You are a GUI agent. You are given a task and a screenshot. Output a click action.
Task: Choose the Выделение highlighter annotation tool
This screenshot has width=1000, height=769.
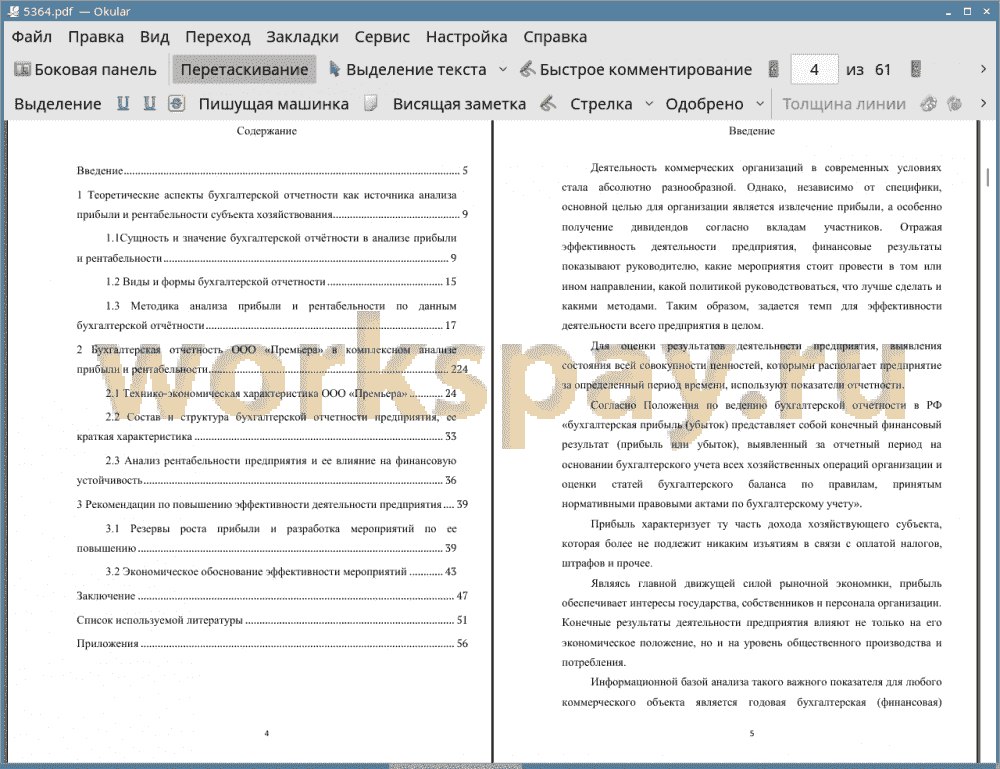click(57, 104)
